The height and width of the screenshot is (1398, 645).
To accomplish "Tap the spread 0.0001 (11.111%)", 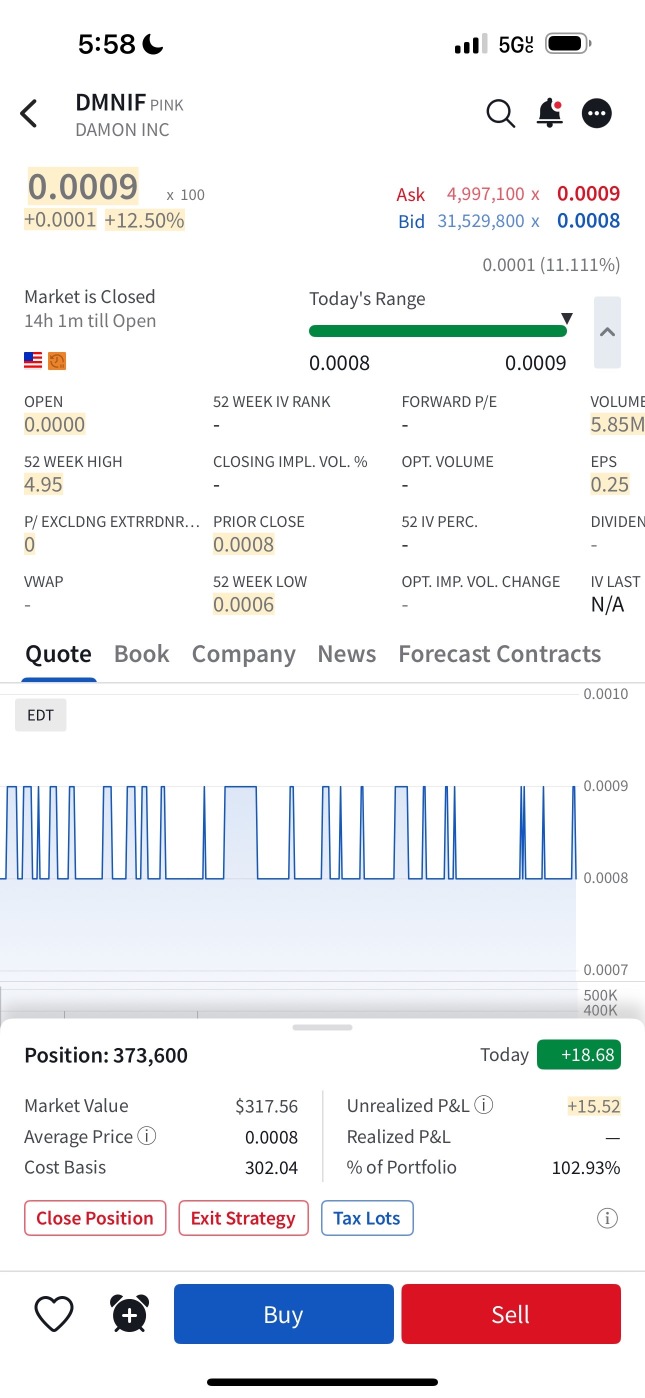I will pyautogui.click(x=551, y=265).
